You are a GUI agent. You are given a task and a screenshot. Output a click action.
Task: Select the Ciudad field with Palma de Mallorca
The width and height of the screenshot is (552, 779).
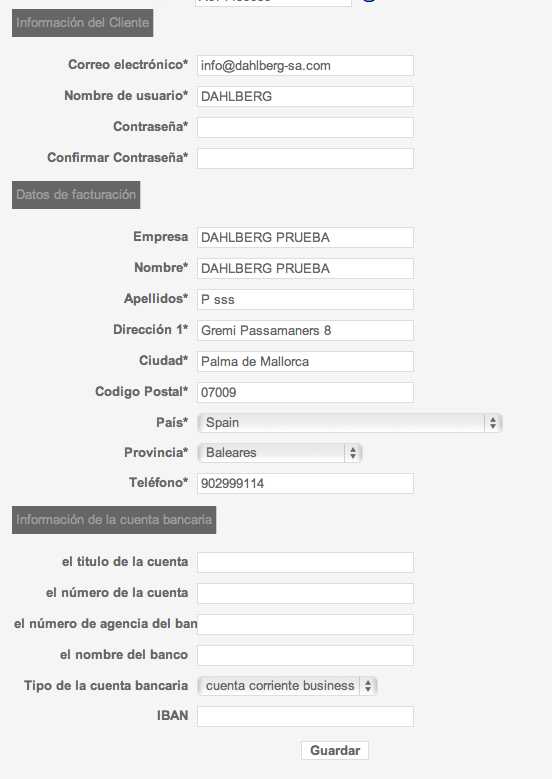click(x=305, y=362)
